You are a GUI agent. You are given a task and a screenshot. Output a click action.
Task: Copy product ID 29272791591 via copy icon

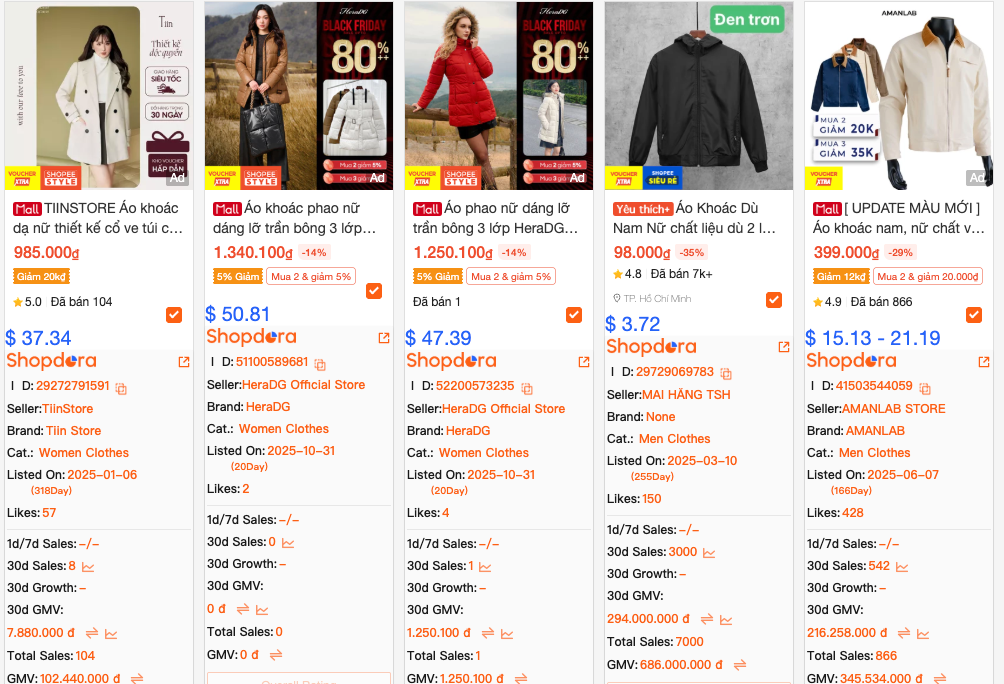[x=121, y=388]
